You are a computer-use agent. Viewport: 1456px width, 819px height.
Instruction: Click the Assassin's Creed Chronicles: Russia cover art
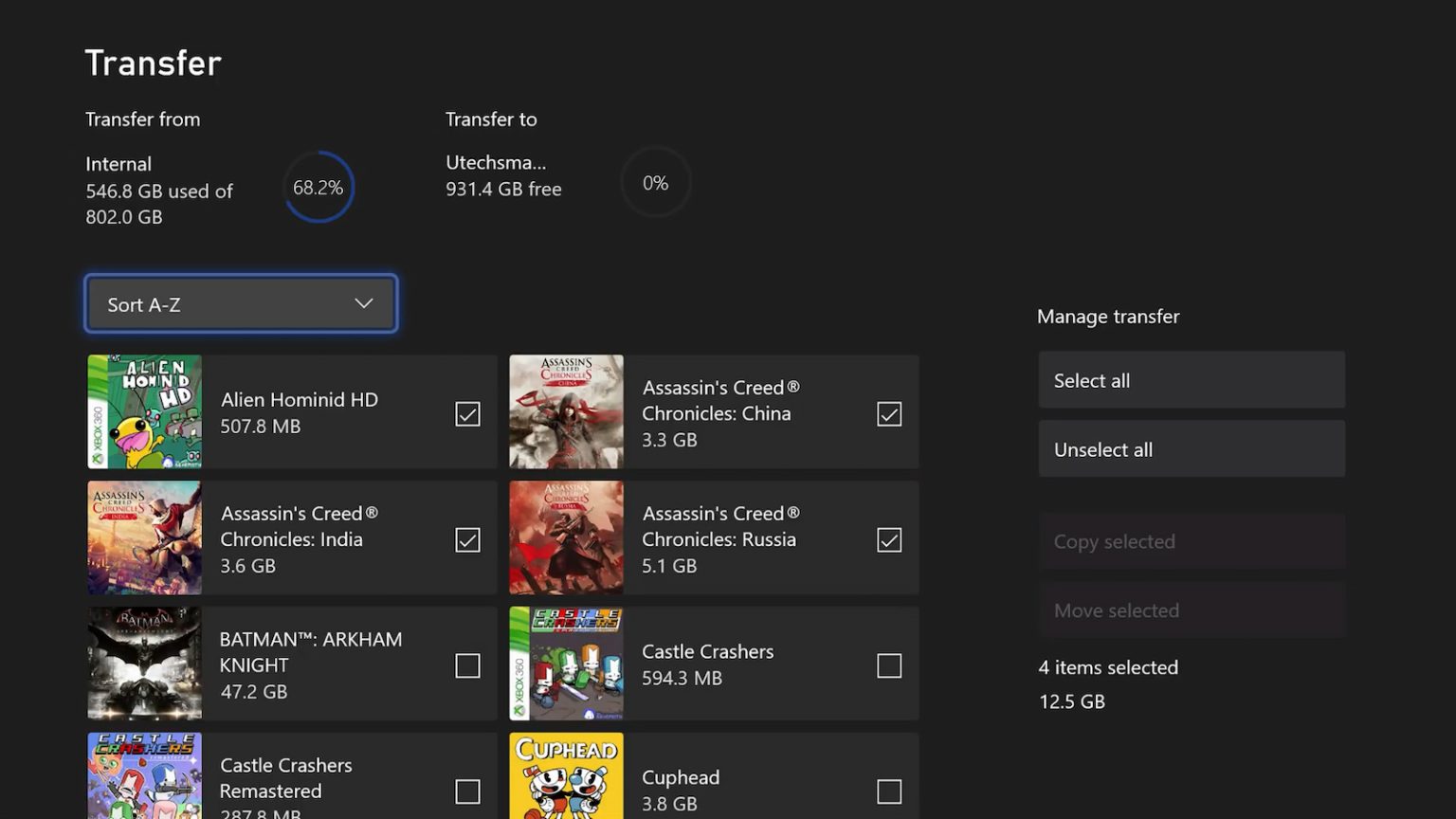(x=566, y=537)
